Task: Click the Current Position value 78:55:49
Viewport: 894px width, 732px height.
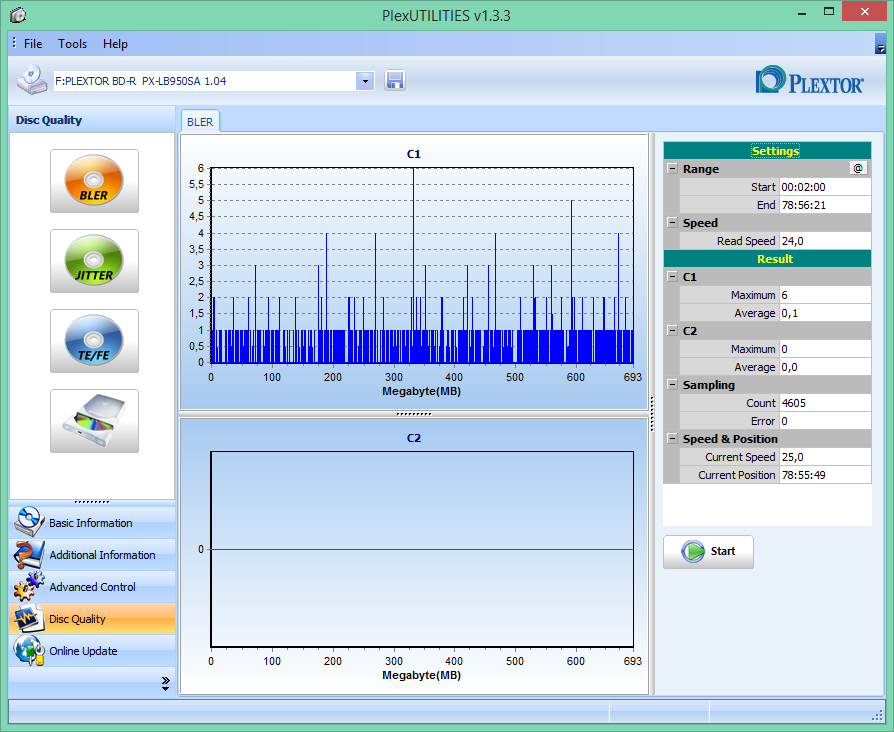Action: click(825, 475)
